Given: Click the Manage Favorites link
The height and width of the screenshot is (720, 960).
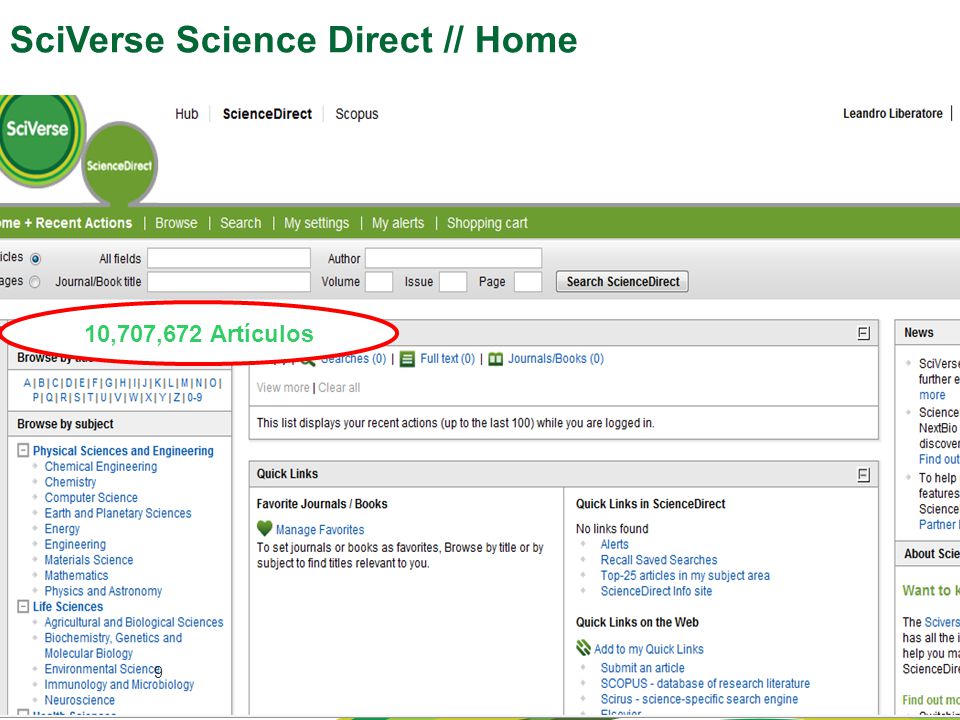Looking at the screenshot, I should click(x=320, y=530).
